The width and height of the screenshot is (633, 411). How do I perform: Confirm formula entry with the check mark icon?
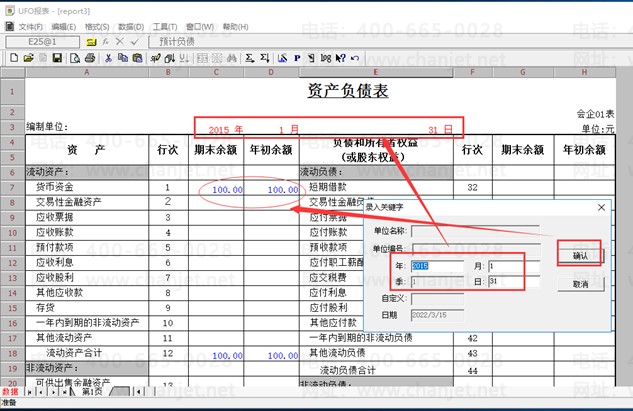(x=134, y=42)
